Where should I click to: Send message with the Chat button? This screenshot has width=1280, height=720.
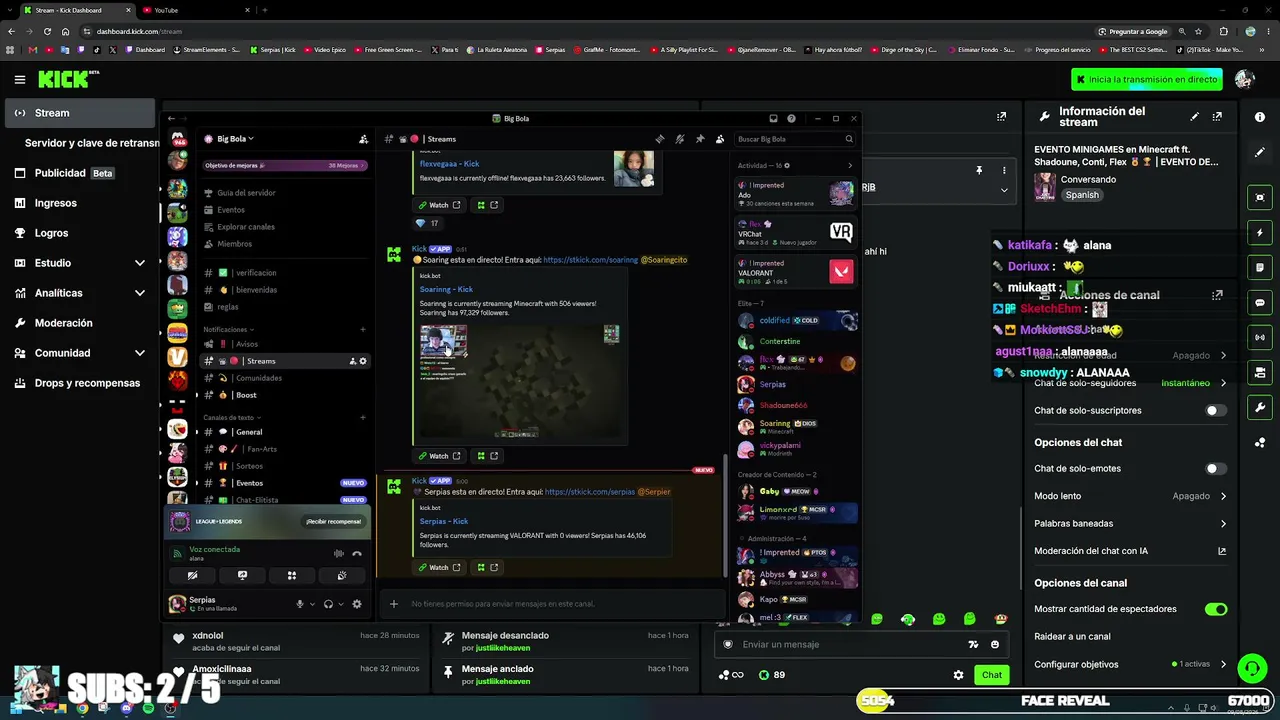[991, 675]
